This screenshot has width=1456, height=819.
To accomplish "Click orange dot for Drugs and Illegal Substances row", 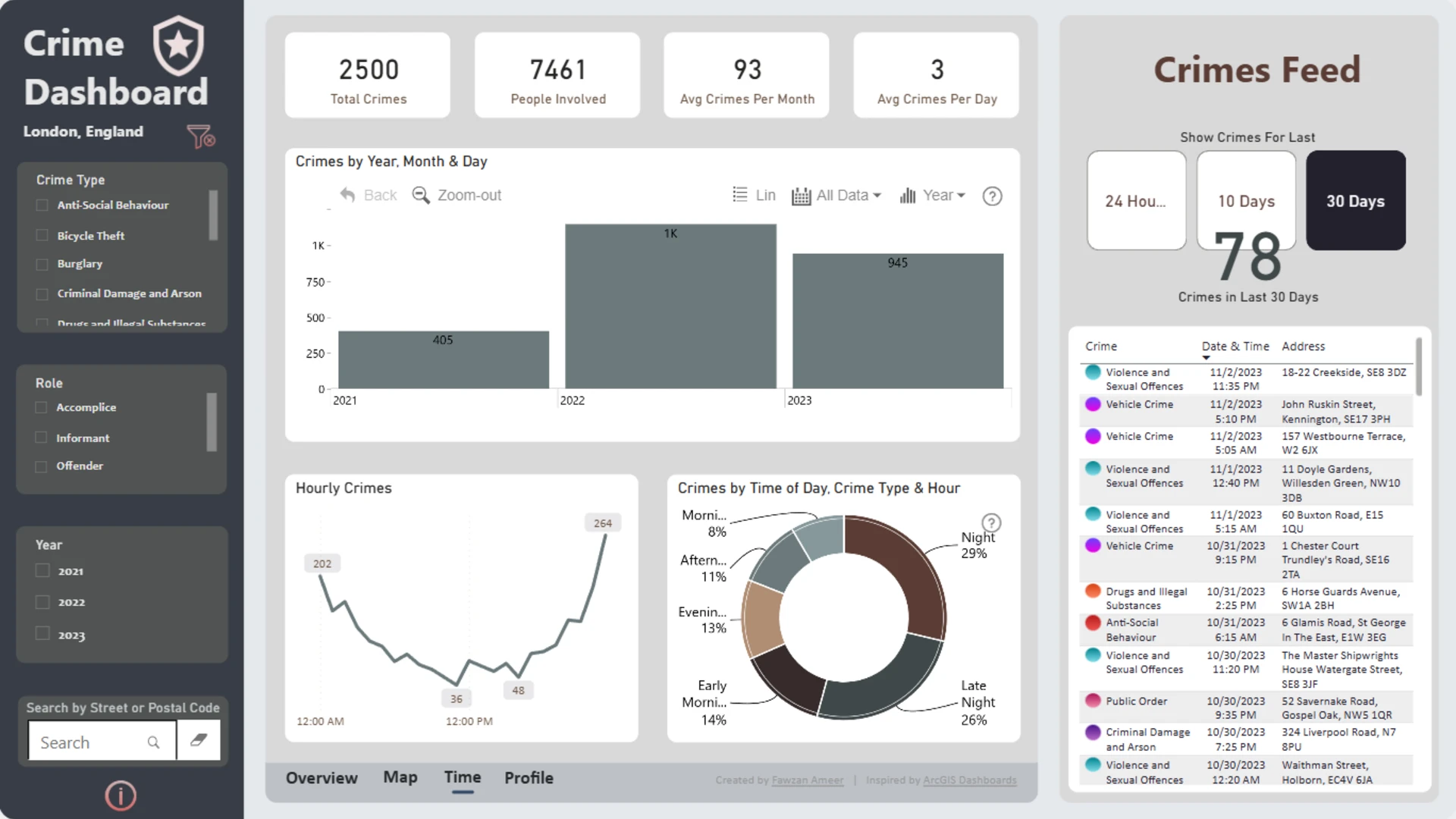I will coord(1093,591).
